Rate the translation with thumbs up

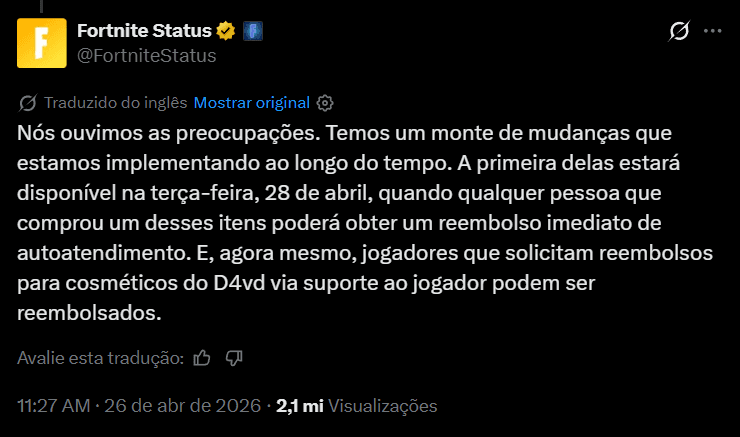202,357
